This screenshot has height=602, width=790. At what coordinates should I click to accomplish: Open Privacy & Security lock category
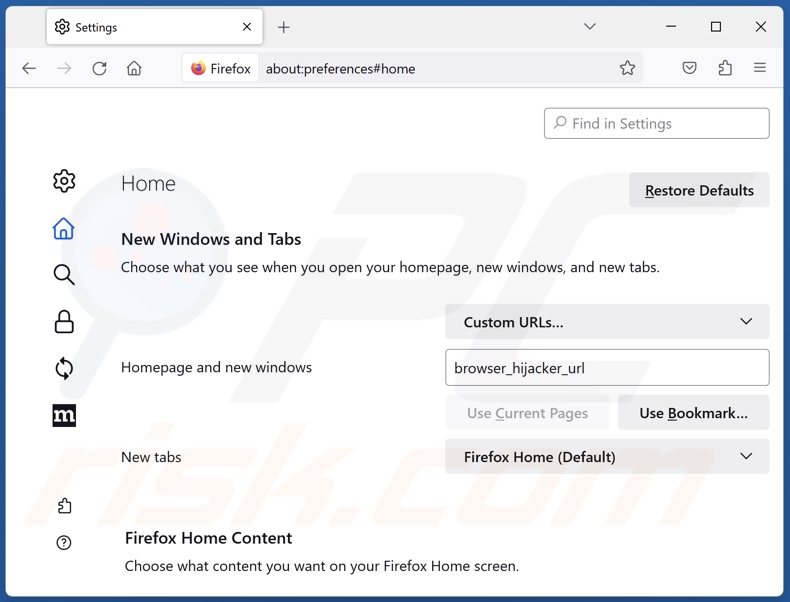tap(64, 321)
